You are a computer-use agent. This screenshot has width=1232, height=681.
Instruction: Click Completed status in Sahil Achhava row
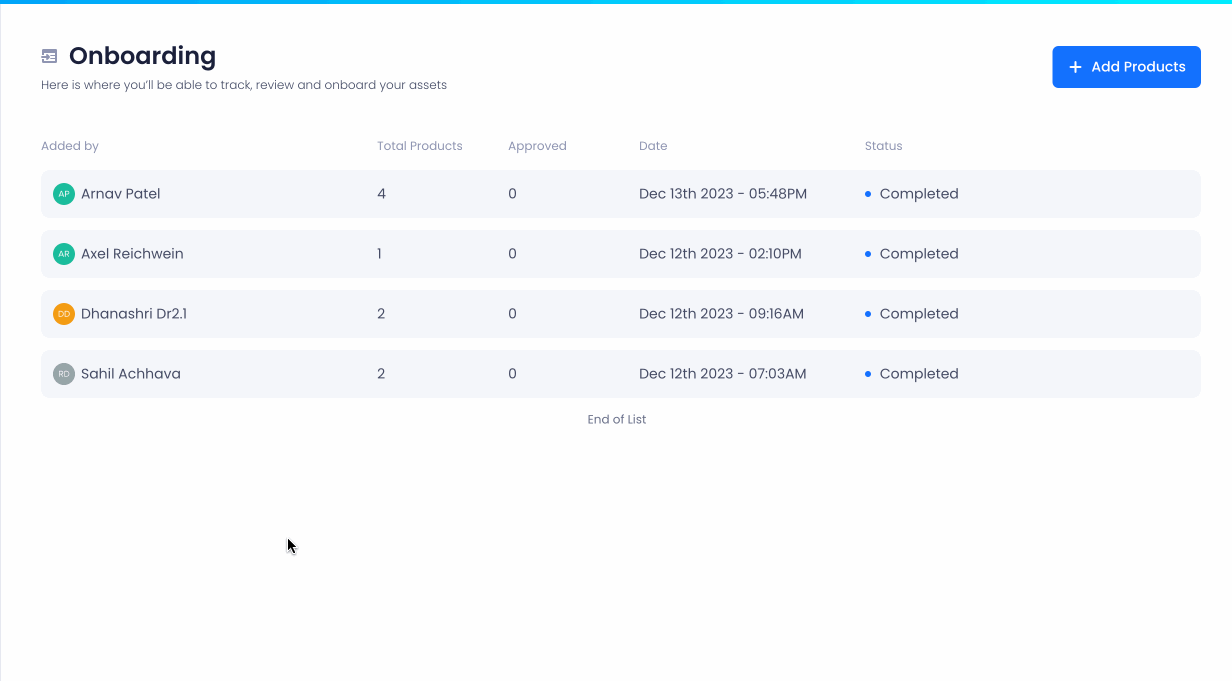click(x=912, y=374)
